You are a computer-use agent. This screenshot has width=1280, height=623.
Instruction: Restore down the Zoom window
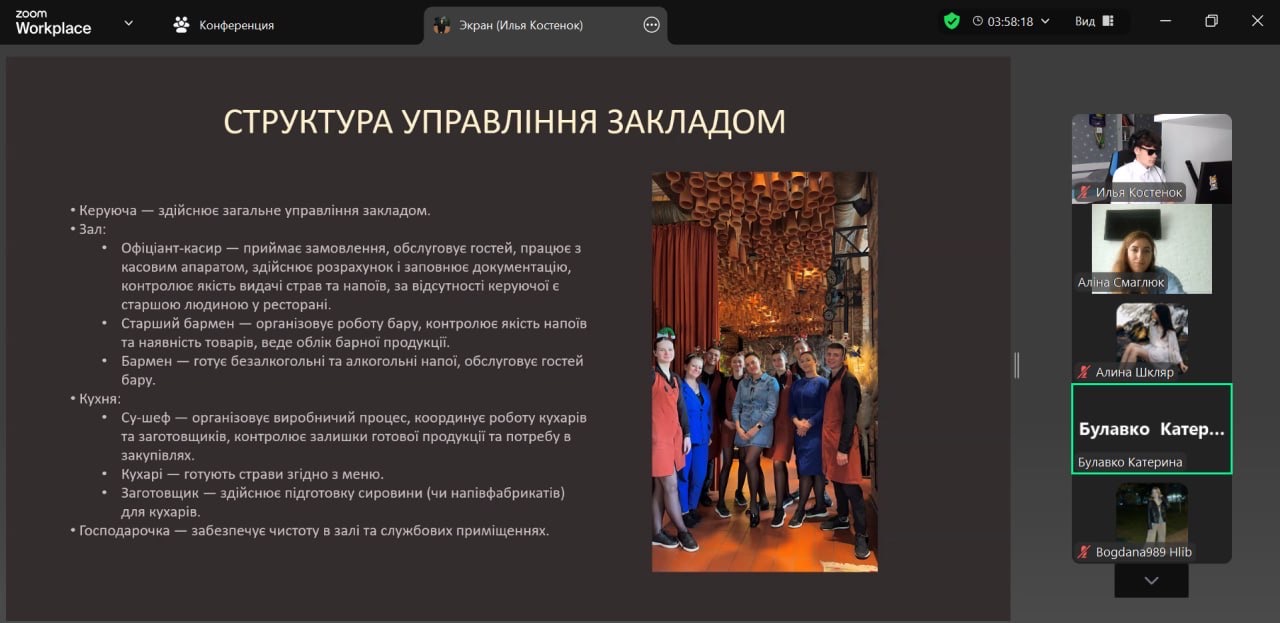pyautogui.click(x=1211, y=21)
